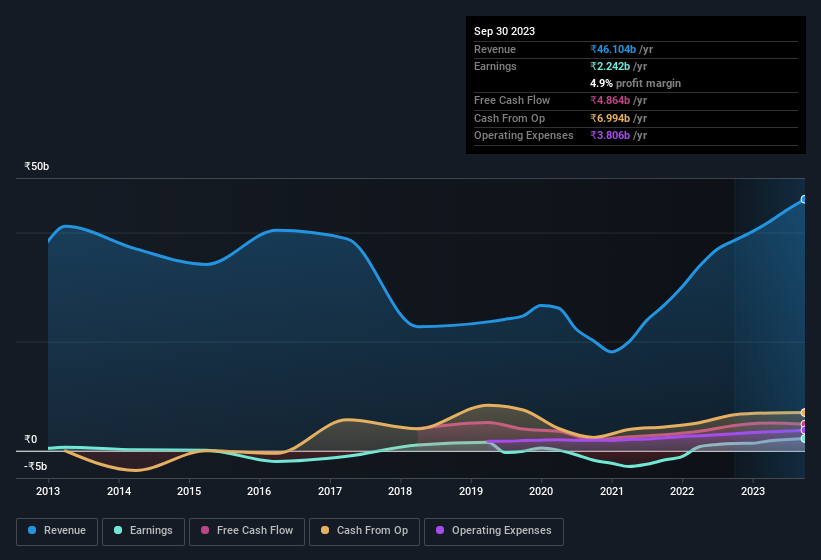Viewport: 821px width, 560px height.
Task: Click the 2016 x-axis label
Action: click(x=259, y=491)
